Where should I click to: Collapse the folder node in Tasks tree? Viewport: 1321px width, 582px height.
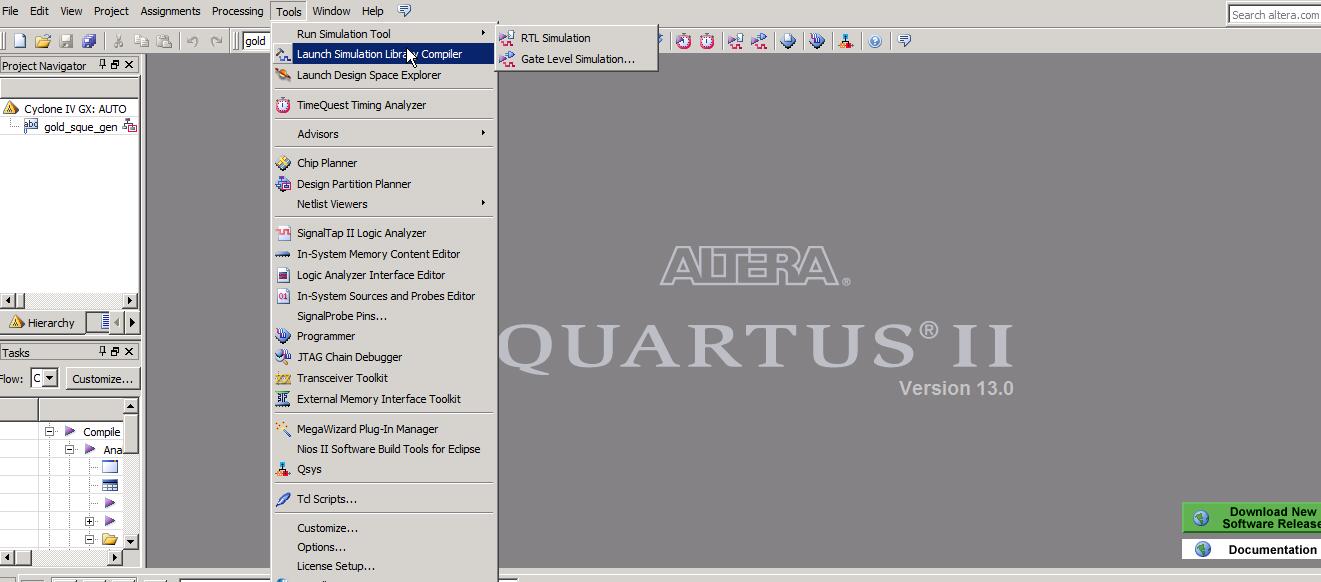(89, 539)
